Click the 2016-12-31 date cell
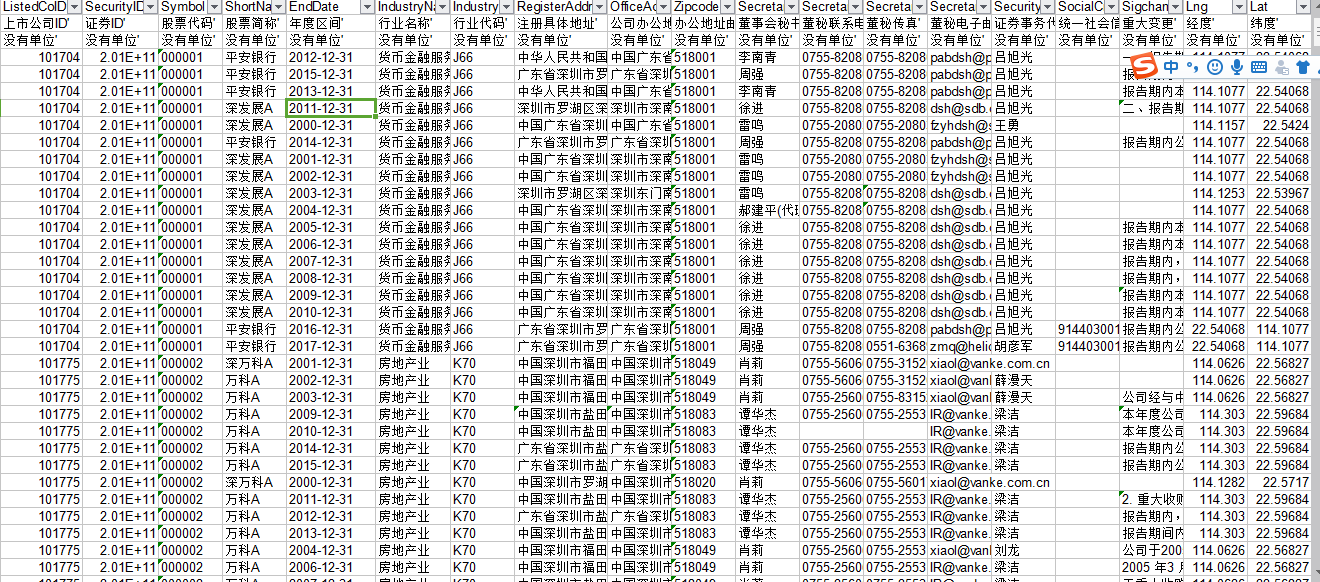Screen dimensions: 1320x582 [332, 329]
